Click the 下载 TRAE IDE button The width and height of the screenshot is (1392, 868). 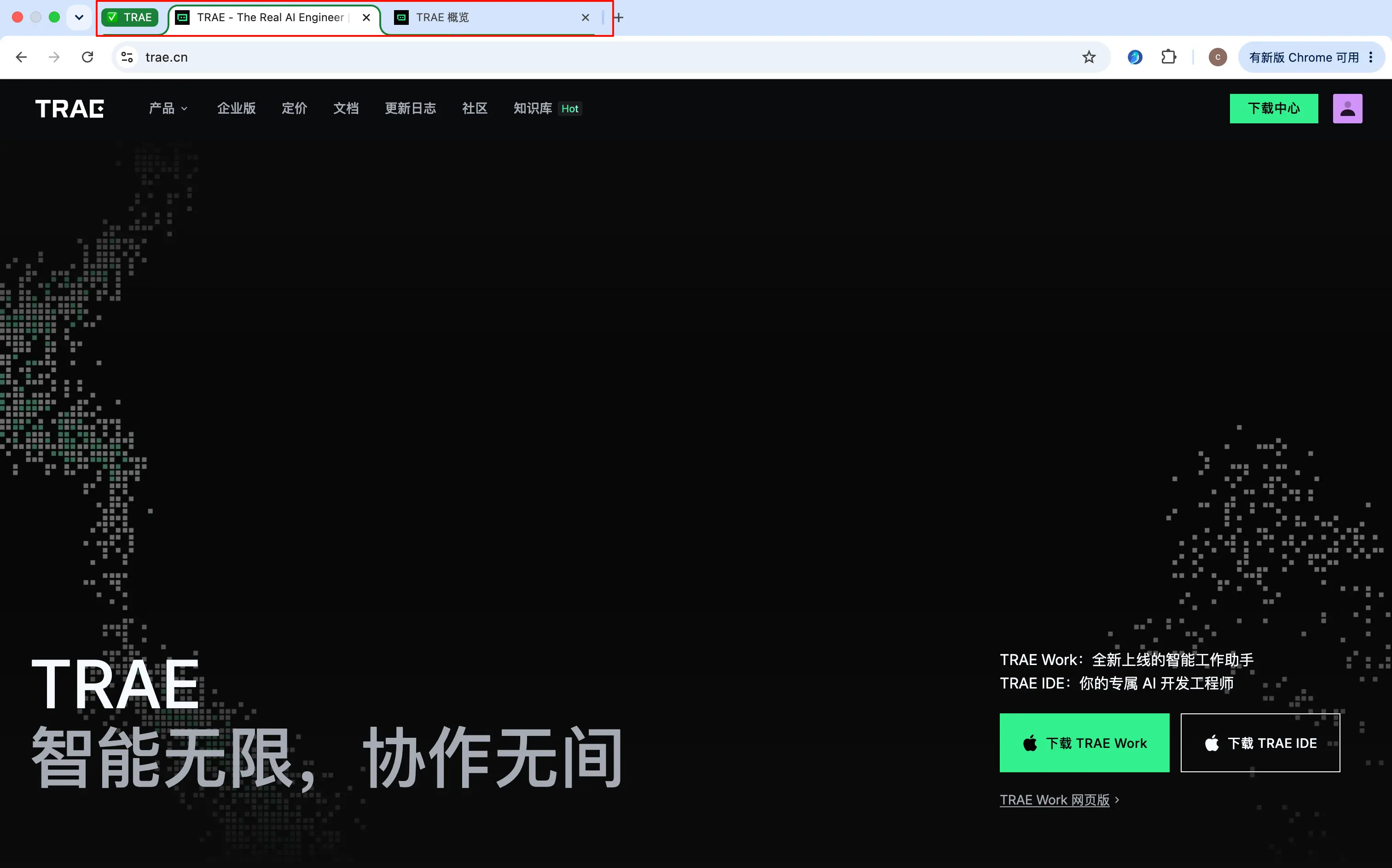tap(1260, 743)
